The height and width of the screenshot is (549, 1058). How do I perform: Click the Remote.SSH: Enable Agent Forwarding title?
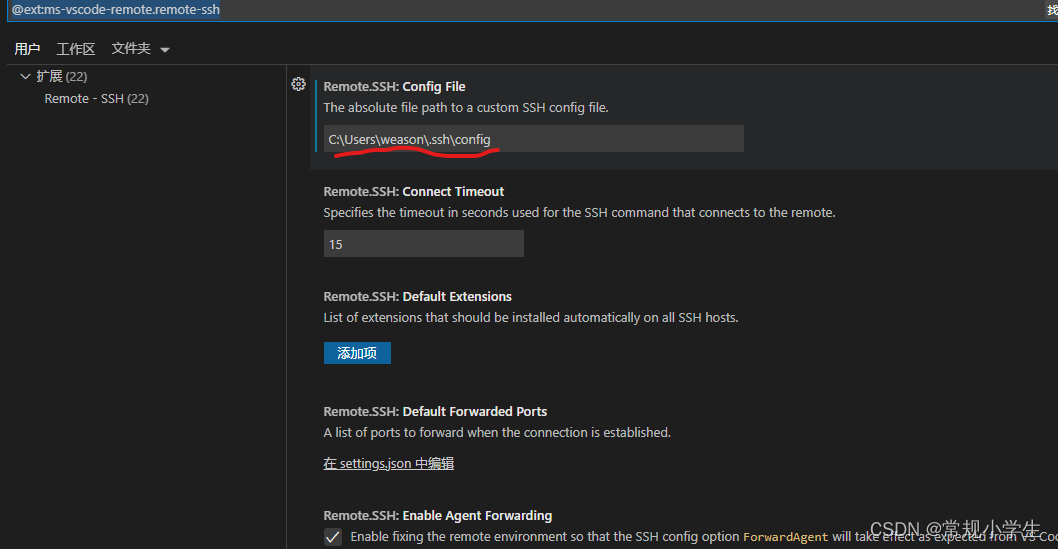pyautogui.click(x=438, y=515)
